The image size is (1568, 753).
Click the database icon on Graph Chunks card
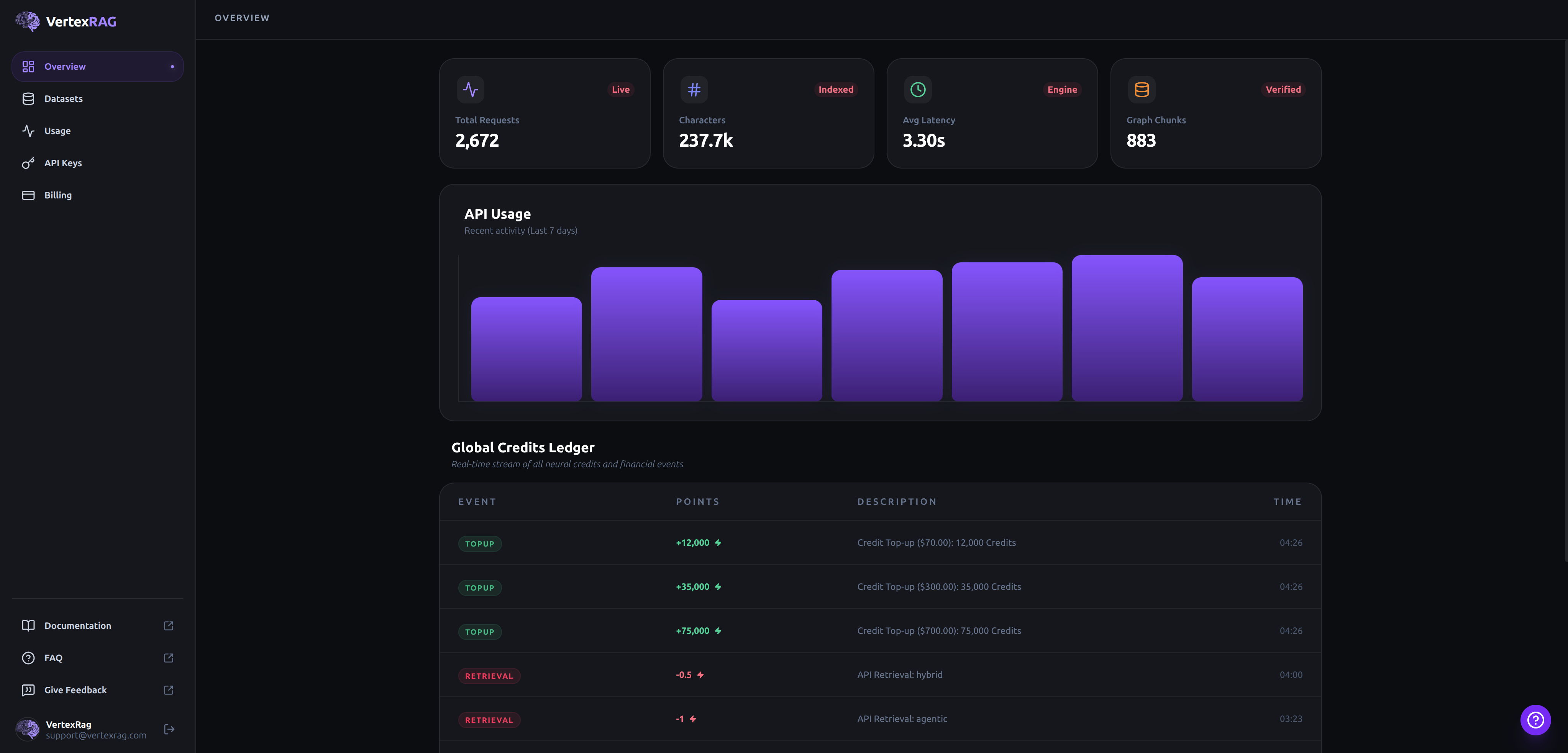pyautogui.click(x=1141, y=89)
